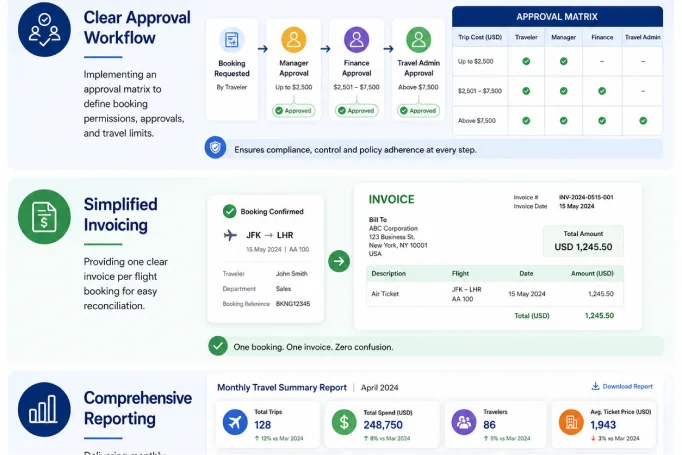
Task: Click the Clear Approval Workflow people icon
Action: point(44,30)
